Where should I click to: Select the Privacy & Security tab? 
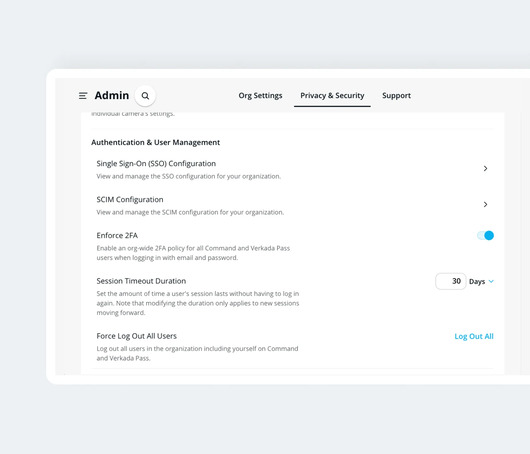coord(332,96)
